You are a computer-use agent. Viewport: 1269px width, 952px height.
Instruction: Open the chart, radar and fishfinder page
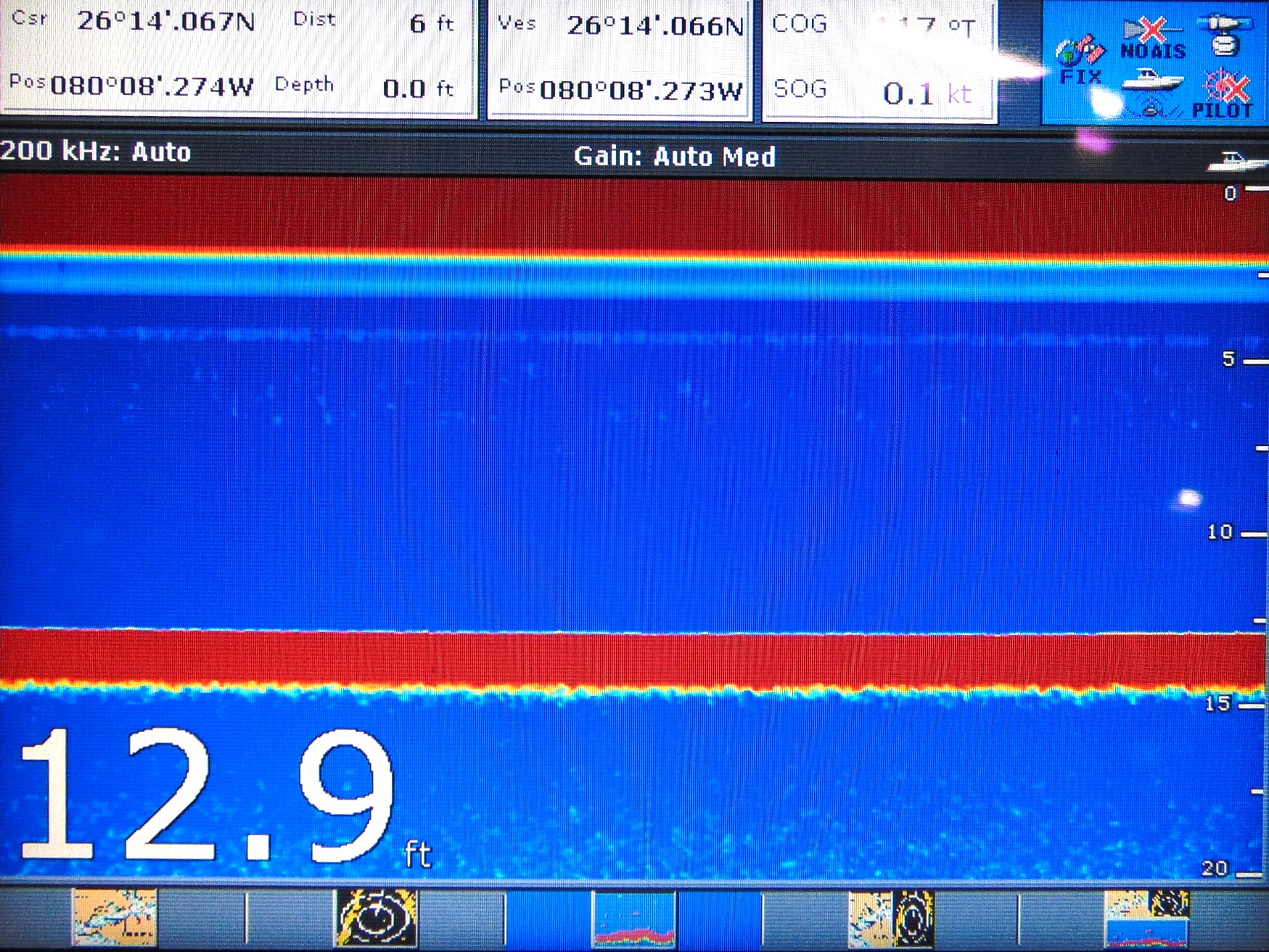point(1146,919)
